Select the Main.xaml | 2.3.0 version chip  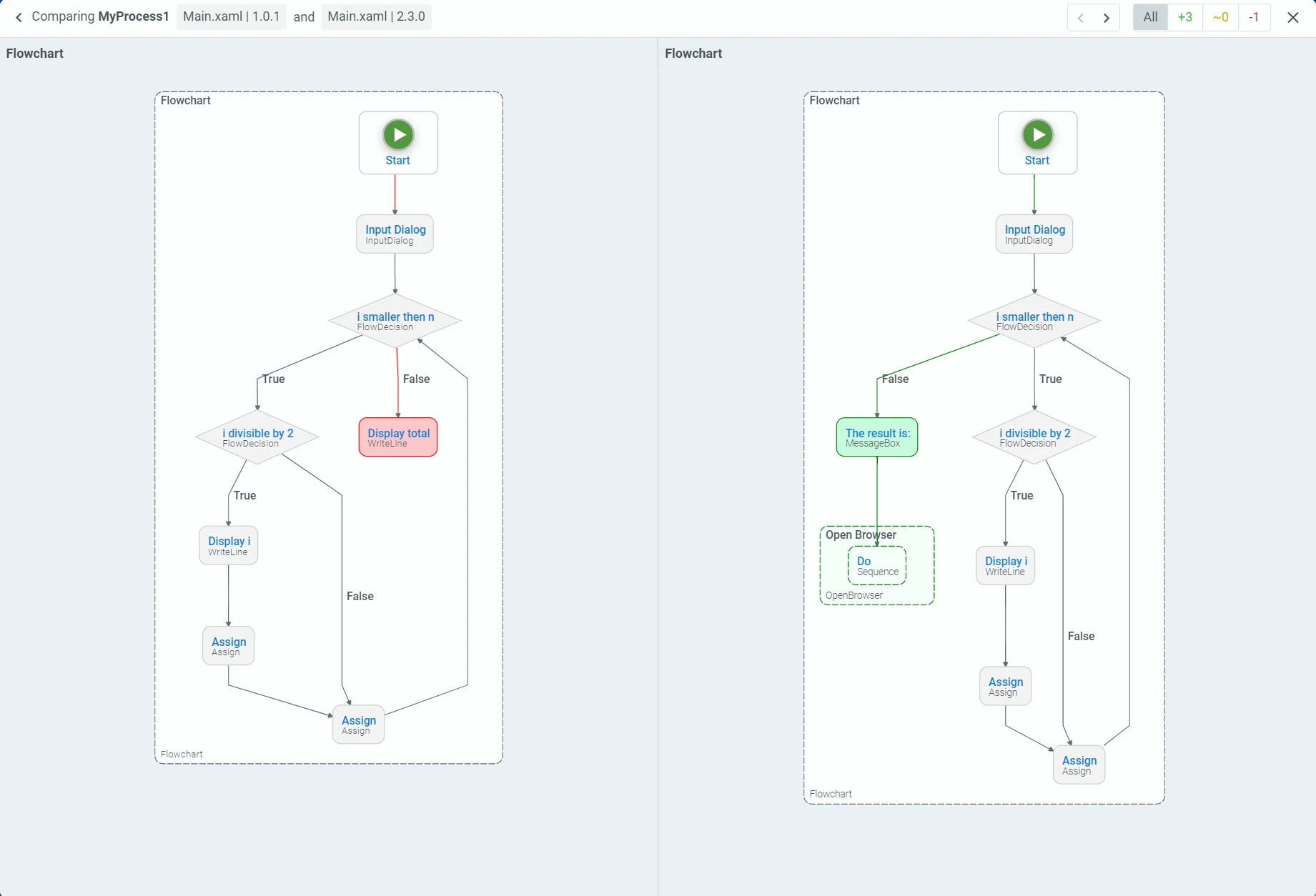pos(376,16)
